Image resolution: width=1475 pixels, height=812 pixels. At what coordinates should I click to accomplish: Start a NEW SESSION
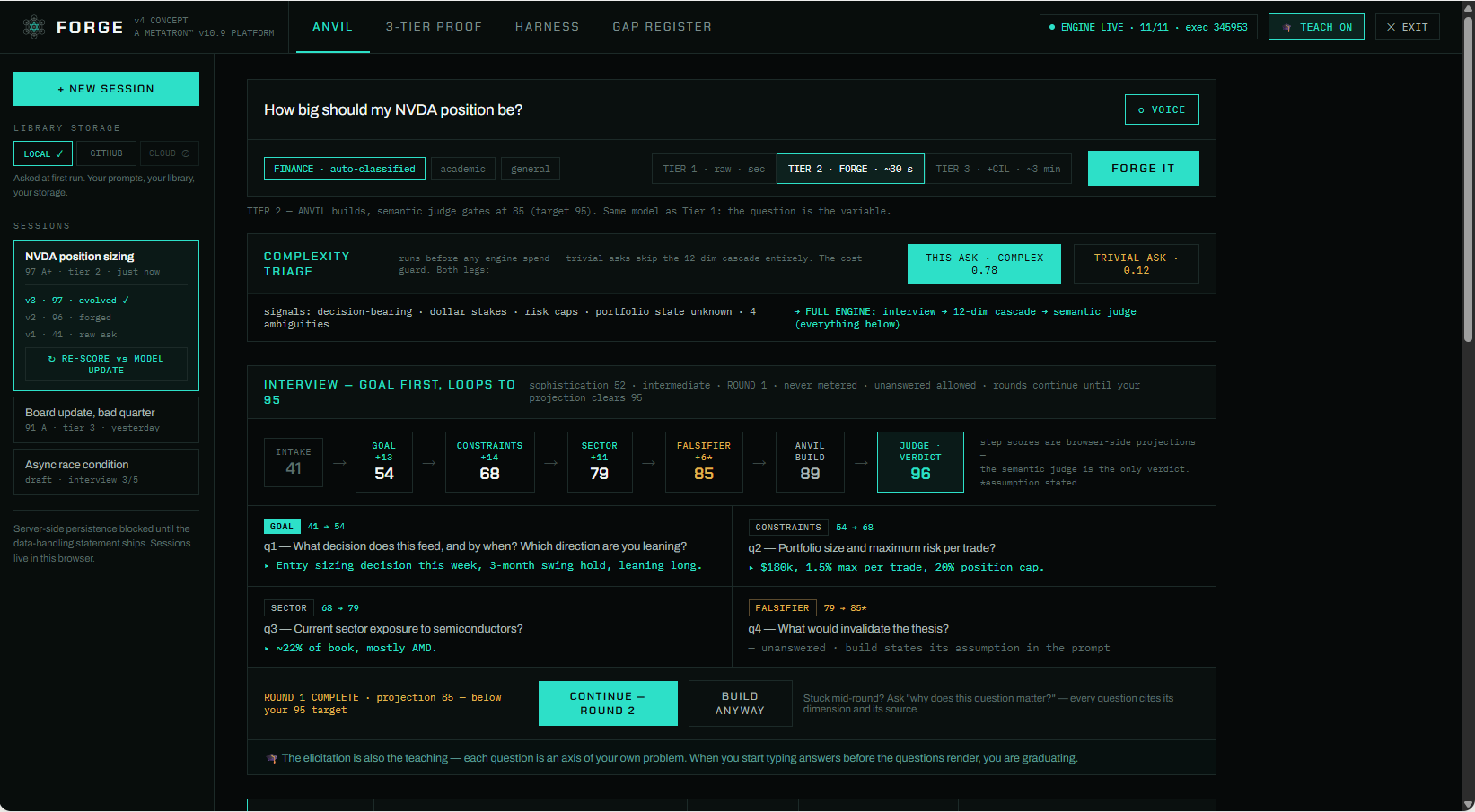pos(106,89)
